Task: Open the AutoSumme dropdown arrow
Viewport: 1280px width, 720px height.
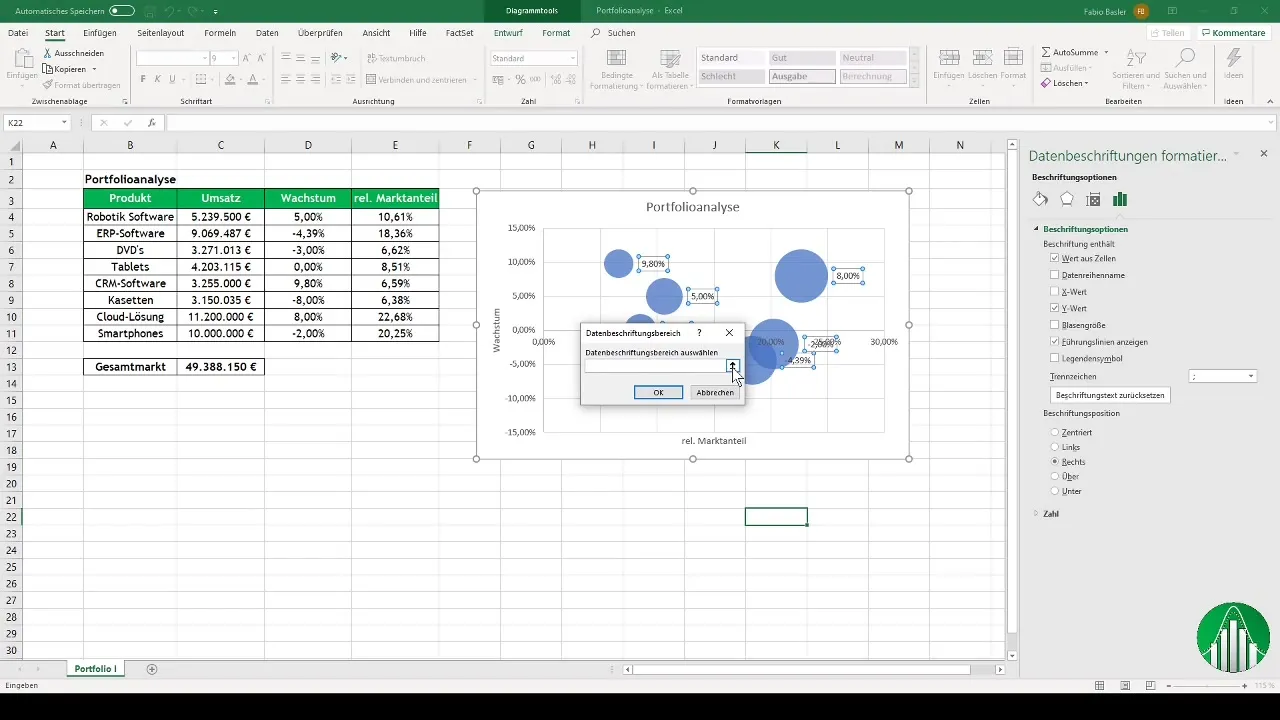Action: (x=1104, y=52)
